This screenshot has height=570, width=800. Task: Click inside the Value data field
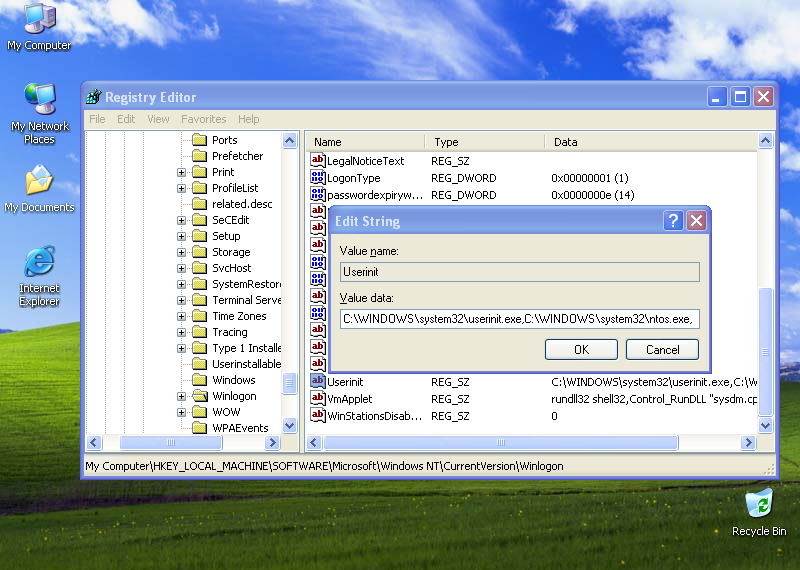click(519, 319)
